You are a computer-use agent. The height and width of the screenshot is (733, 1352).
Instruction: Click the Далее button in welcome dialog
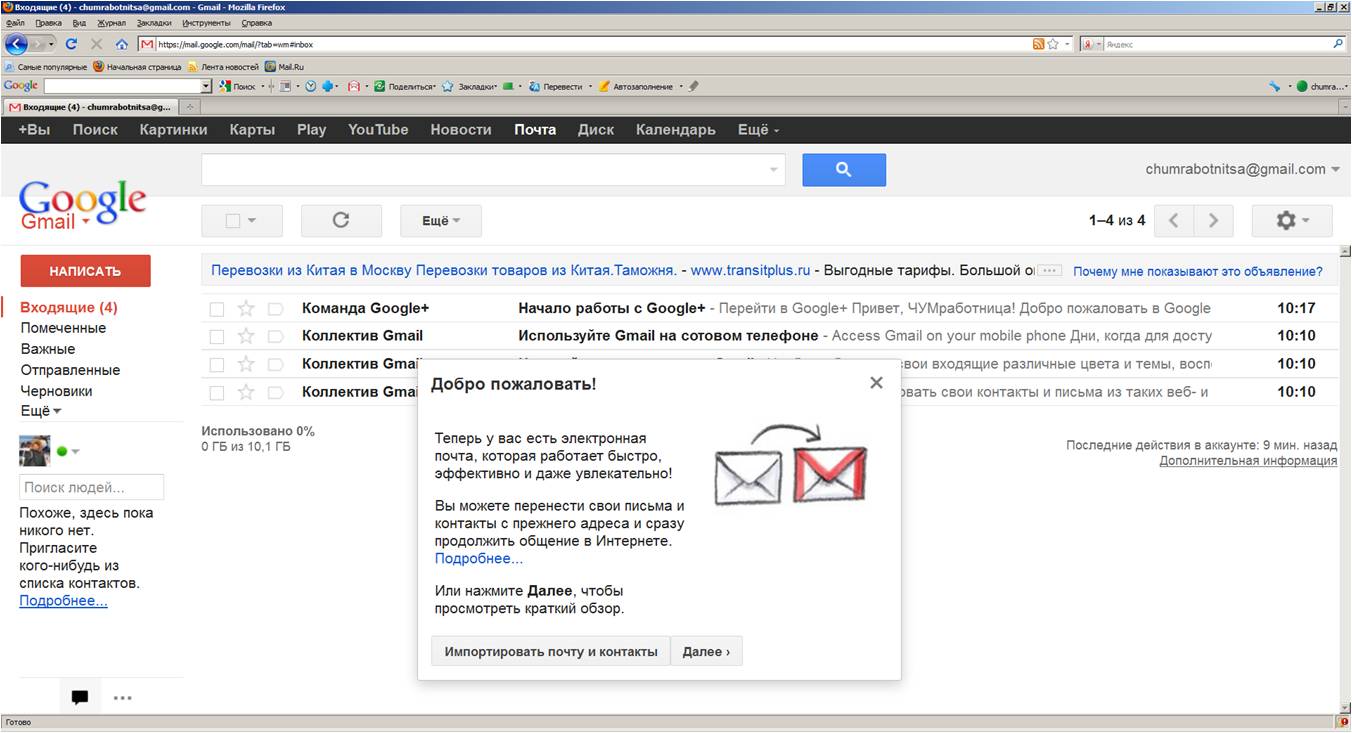click(706, 651)
